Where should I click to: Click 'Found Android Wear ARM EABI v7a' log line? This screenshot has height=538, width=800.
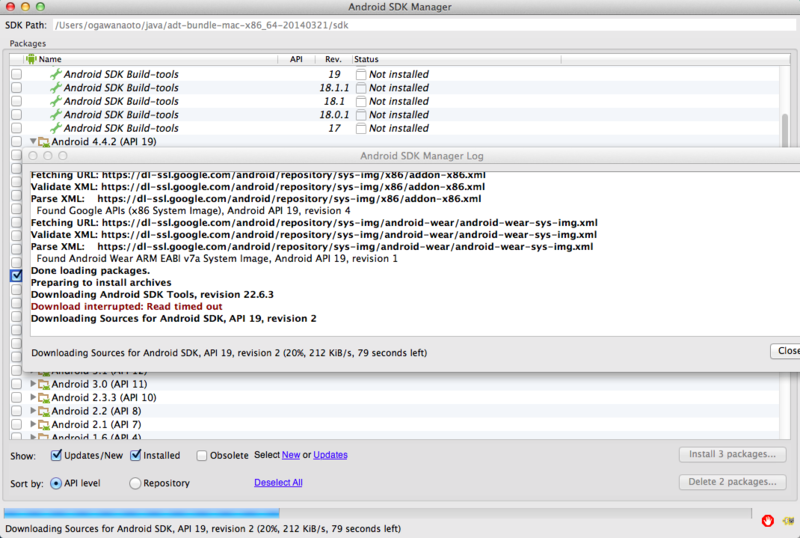click(217, 259)
